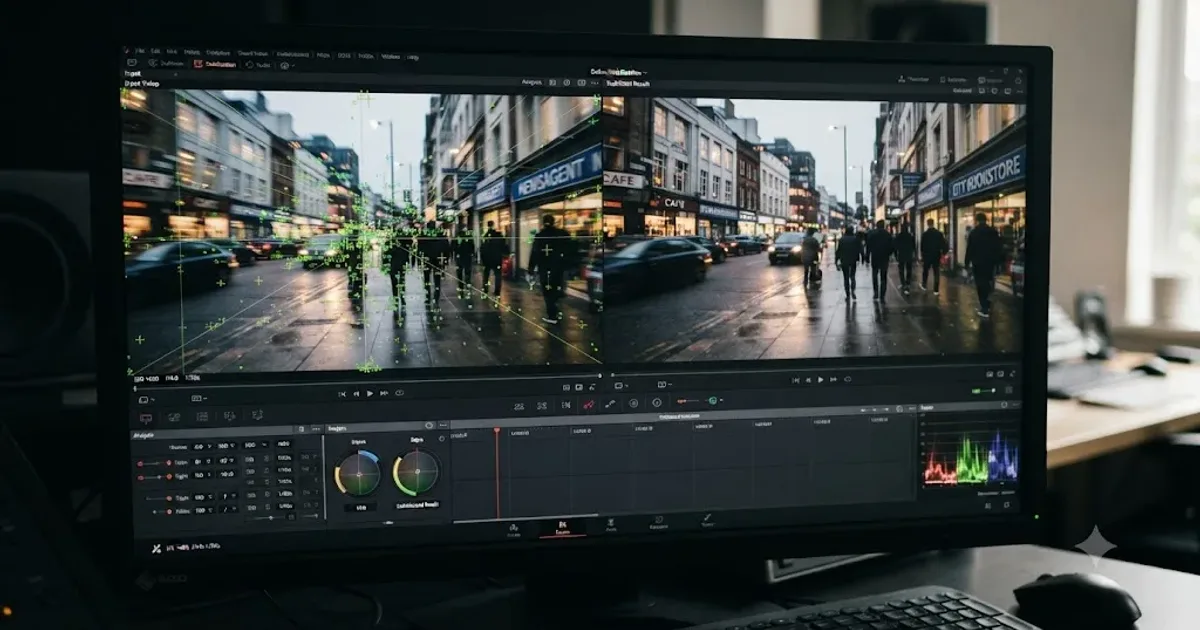The height and width of the screenshot is (630, 1200).
Task: Play the left viewer clip
Action: coord(369,393)
